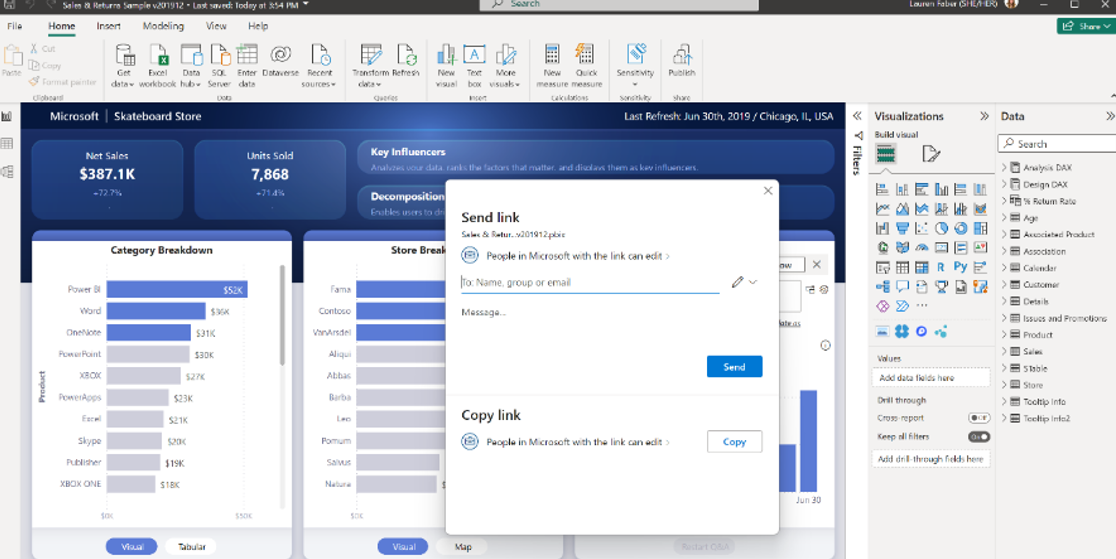Image resolution: width=1116 pixels, height=559 pixels.
Task: Click the Category Breakdown vertical scrollbar
Action: point(282,315)
